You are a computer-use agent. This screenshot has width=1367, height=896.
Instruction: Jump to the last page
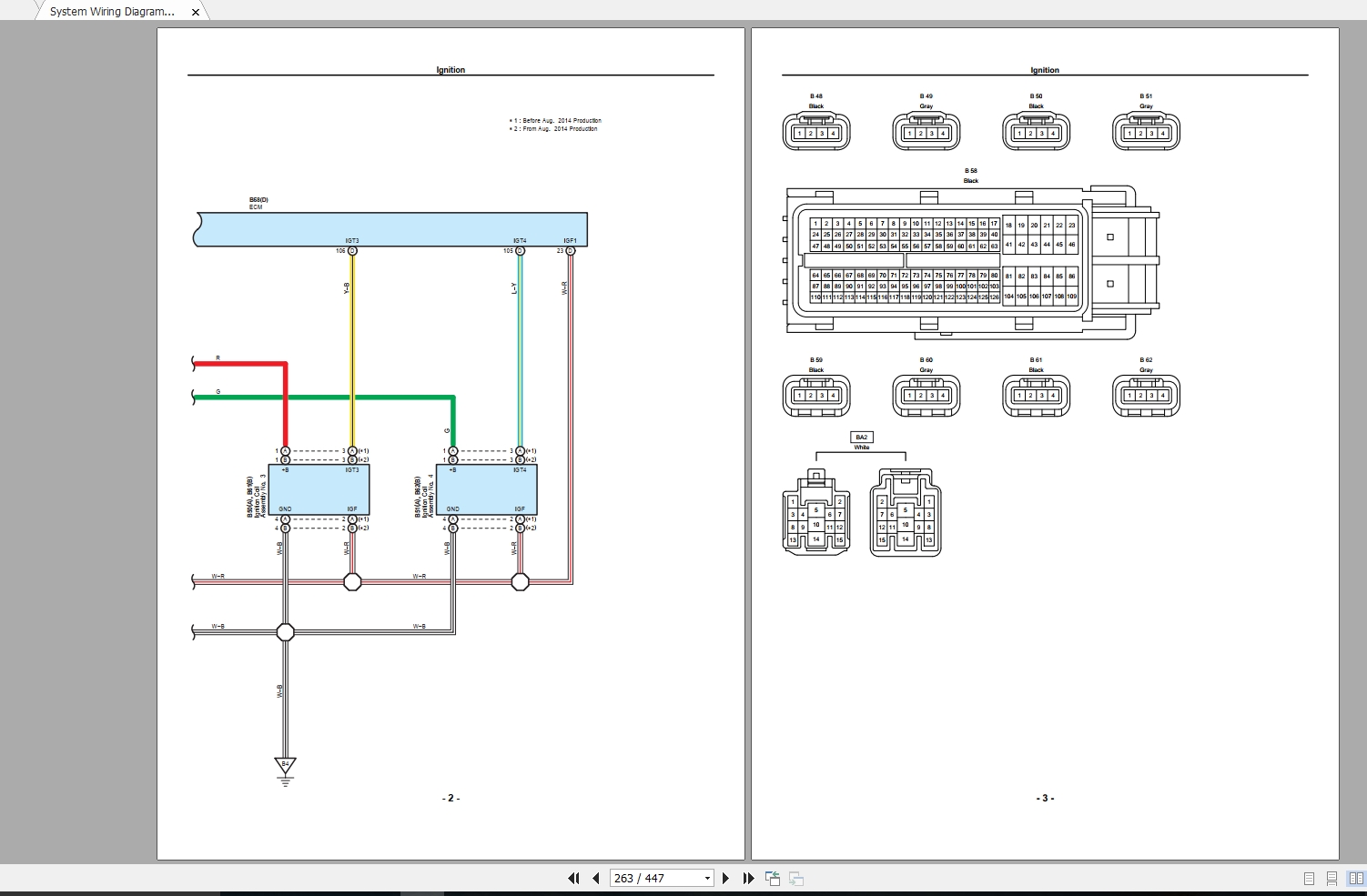click(748, 878)
